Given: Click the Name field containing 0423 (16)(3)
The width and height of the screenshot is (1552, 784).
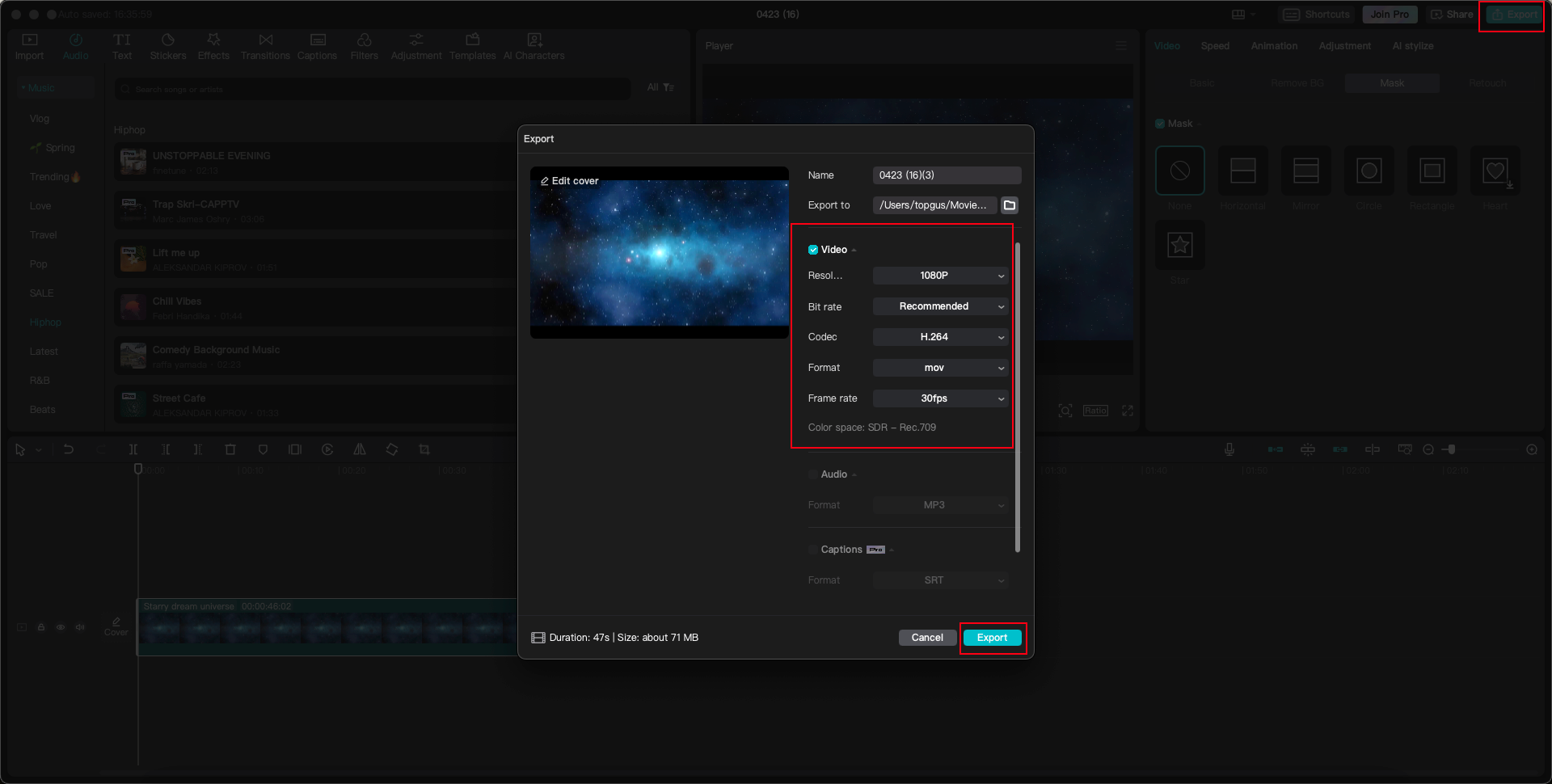Looking at the screenshot, I should pyautogui.click(x=947, y=175).
